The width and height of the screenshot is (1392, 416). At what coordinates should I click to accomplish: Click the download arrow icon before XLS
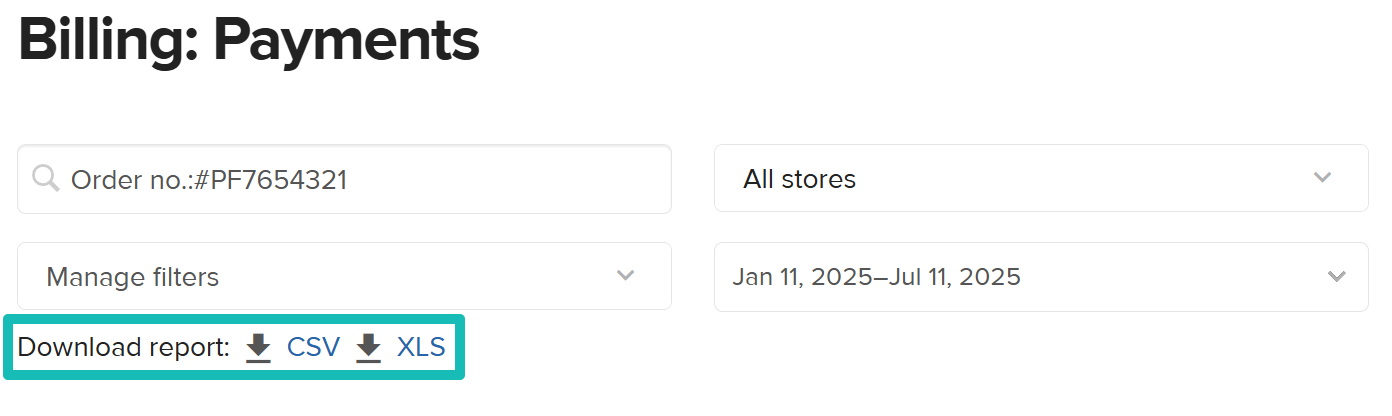coord(369,348)
